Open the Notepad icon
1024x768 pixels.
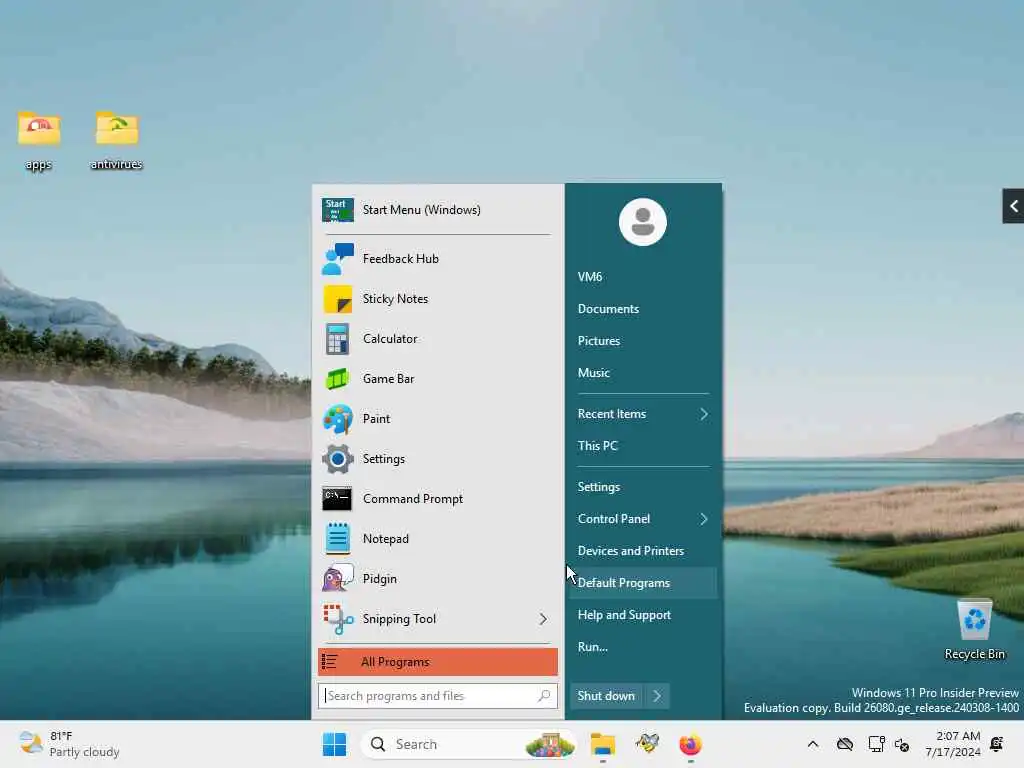(x=338, y=539)
